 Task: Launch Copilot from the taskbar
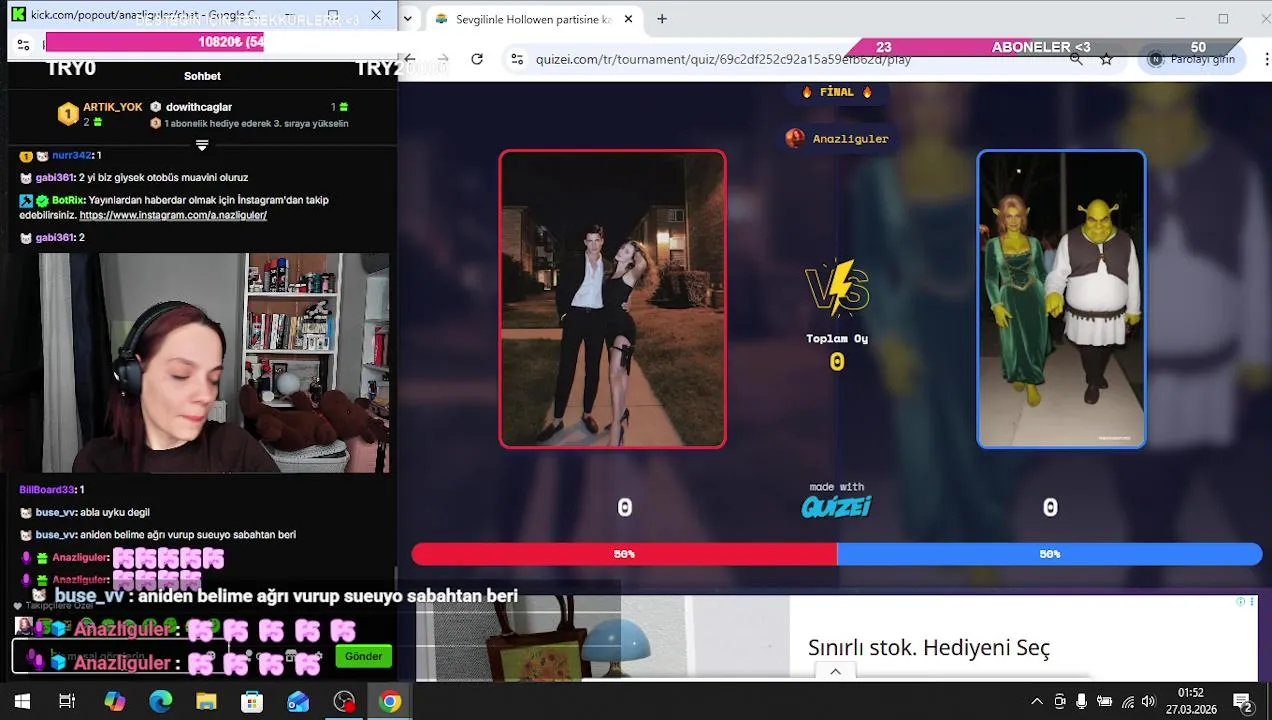pyautogui.click(x=115, y=702)
